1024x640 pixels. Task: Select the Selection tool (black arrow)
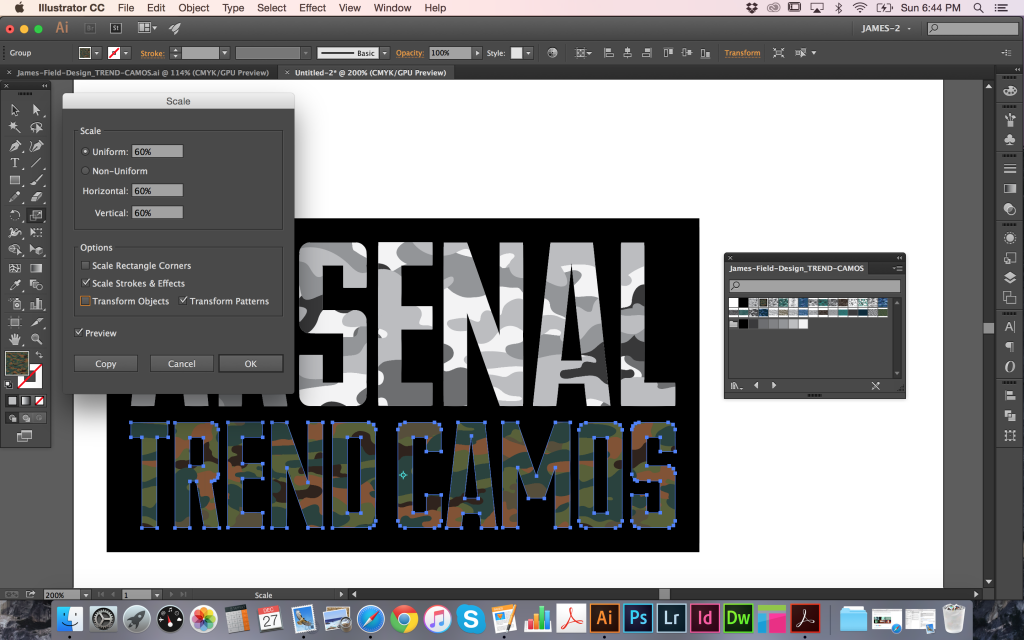click(x=15, y=110)
